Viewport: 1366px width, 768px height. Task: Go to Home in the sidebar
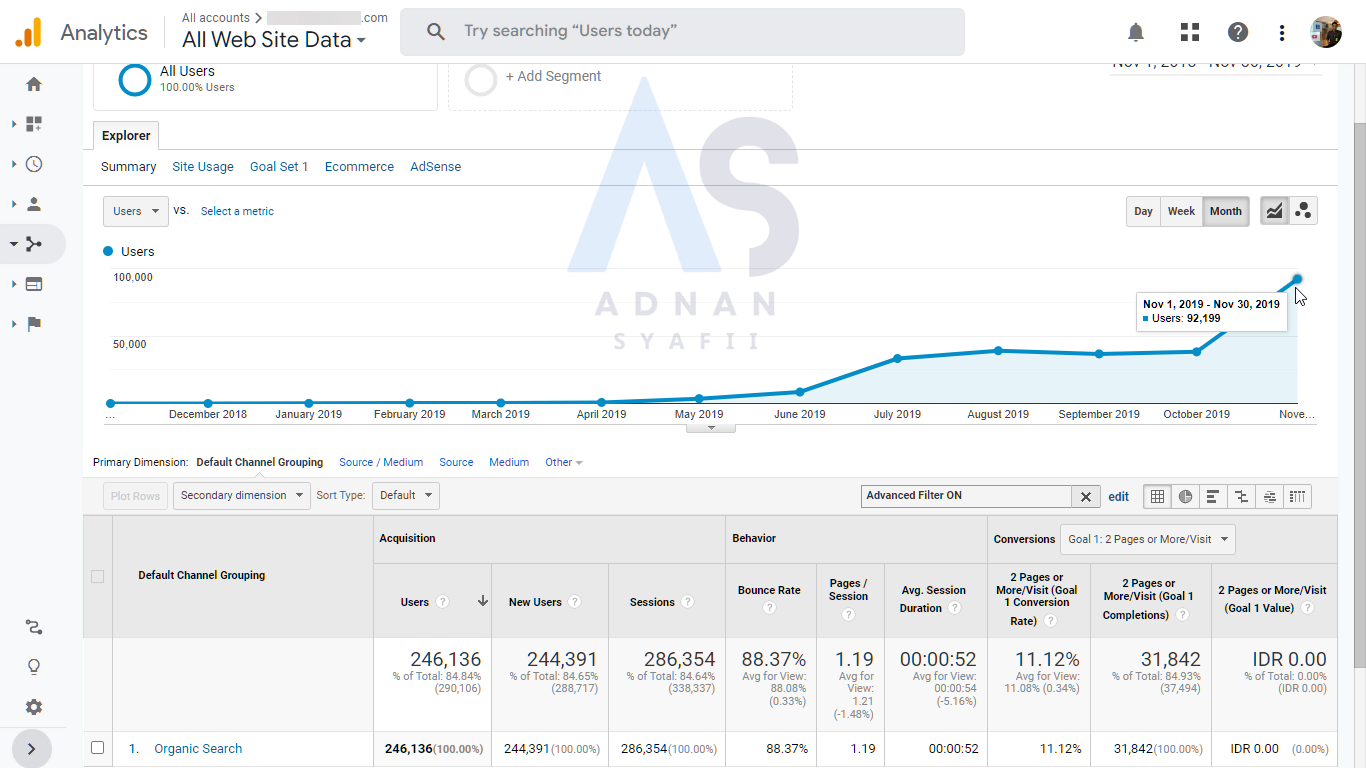(34, 84)
